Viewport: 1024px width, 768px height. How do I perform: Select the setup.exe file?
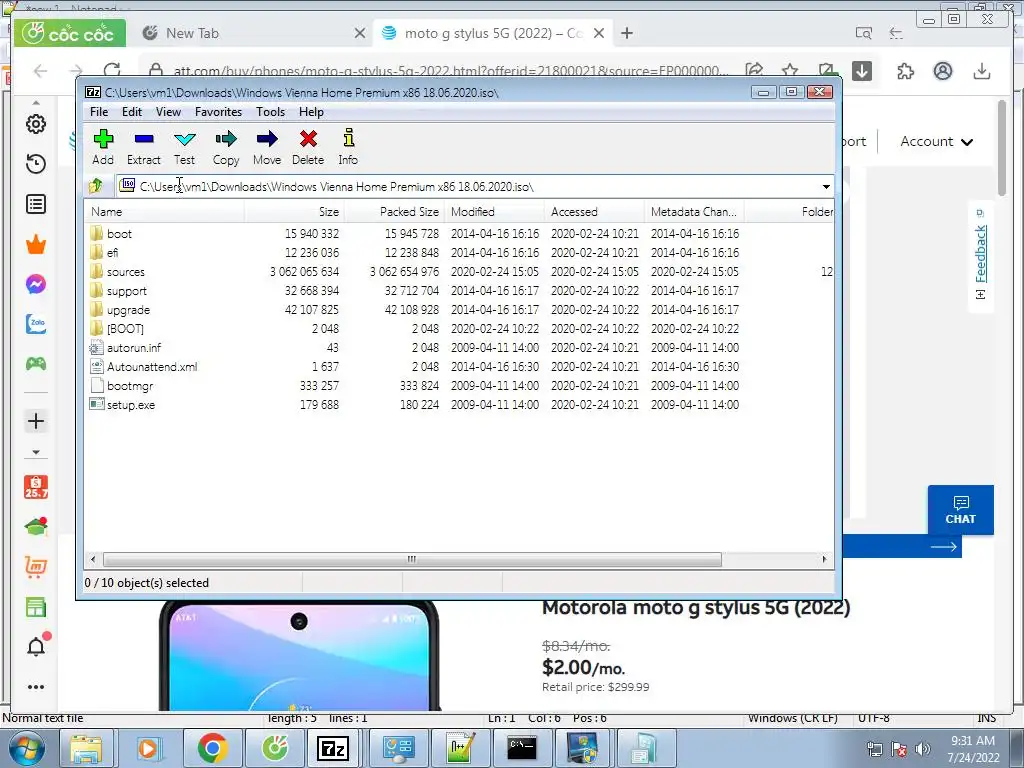coord(131,404)
